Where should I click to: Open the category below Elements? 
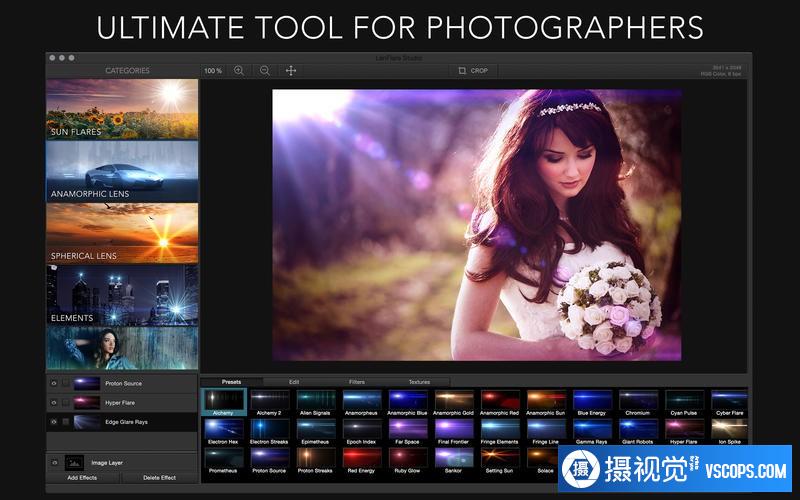point(122,348)
